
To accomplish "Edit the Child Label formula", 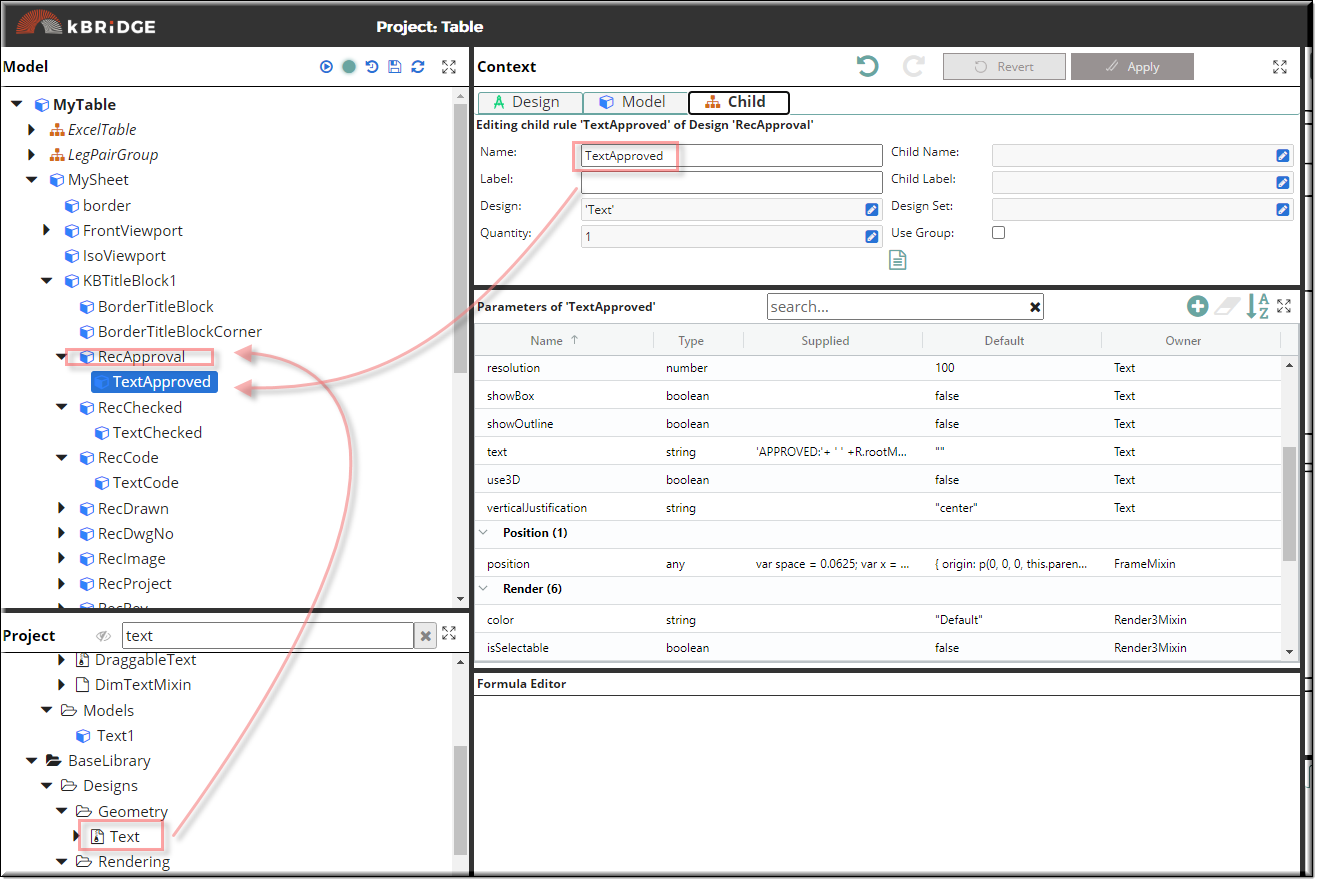I will click(x=1283, y=183).
